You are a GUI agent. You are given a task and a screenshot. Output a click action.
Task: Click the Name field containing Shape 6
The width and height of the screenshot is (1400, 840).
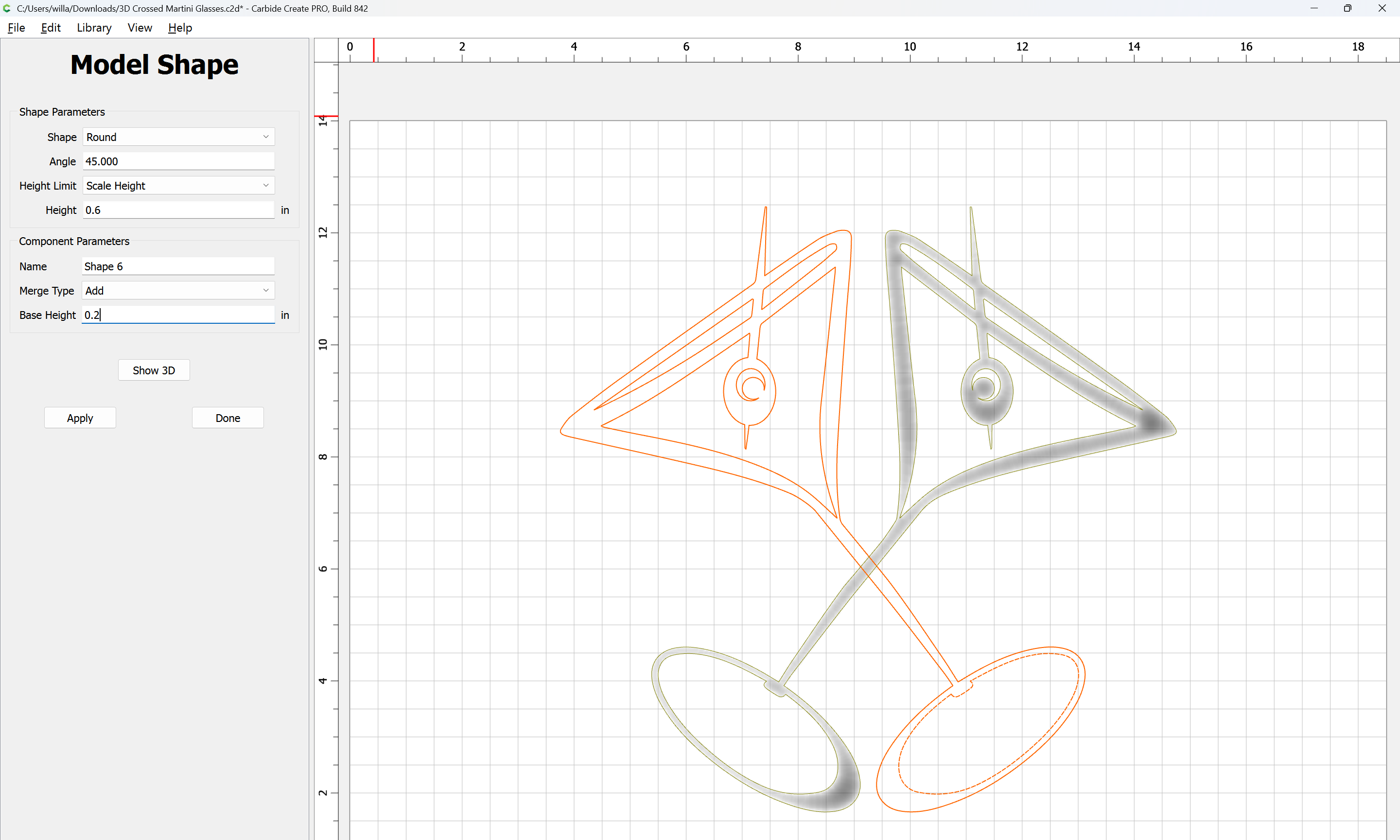(x=178, y=266)
